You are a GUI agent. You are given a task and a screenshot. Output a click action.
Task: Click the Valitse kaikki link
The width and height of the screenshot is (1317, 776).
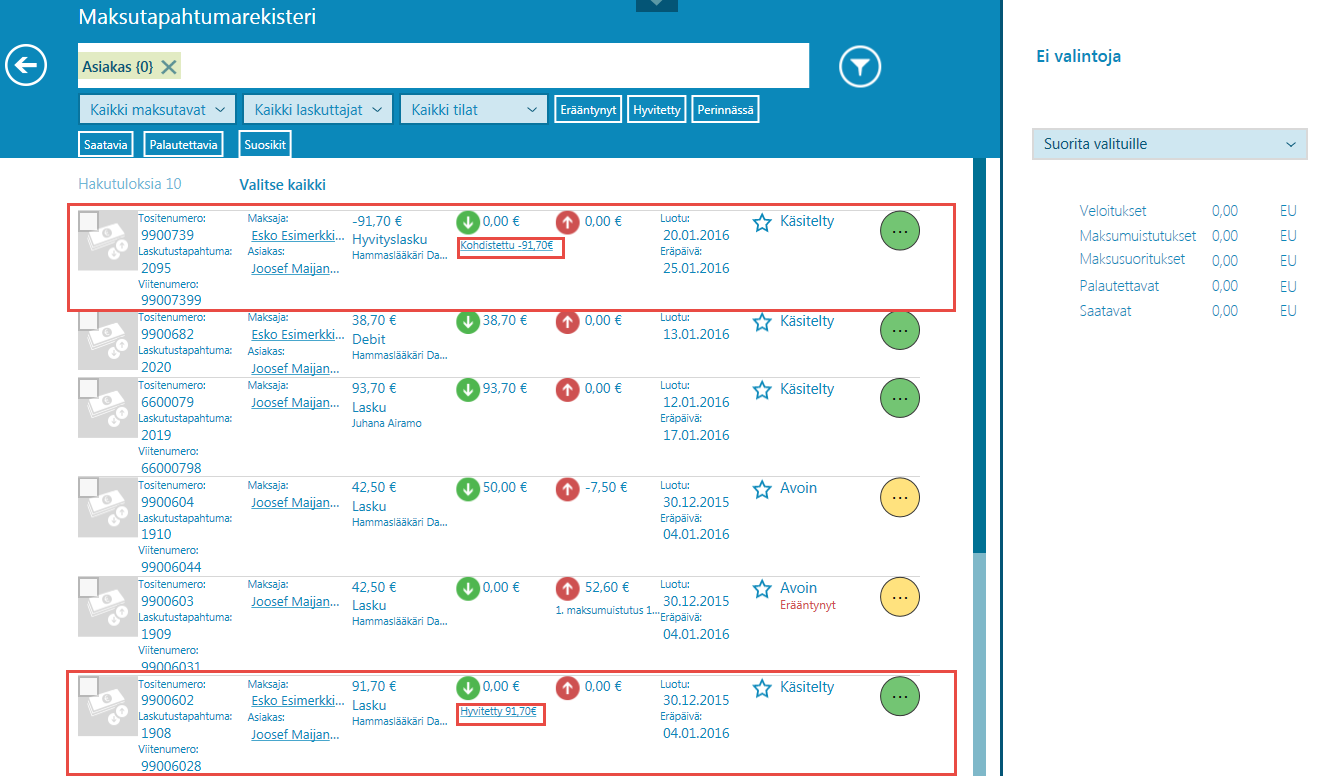pos(282,185)
